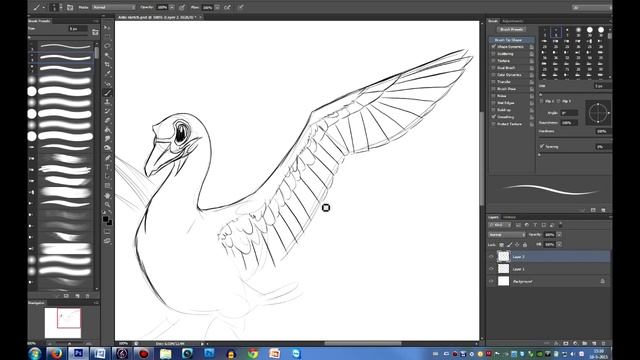Disable the Smoothing checkbox

click(x=493, y=117)
